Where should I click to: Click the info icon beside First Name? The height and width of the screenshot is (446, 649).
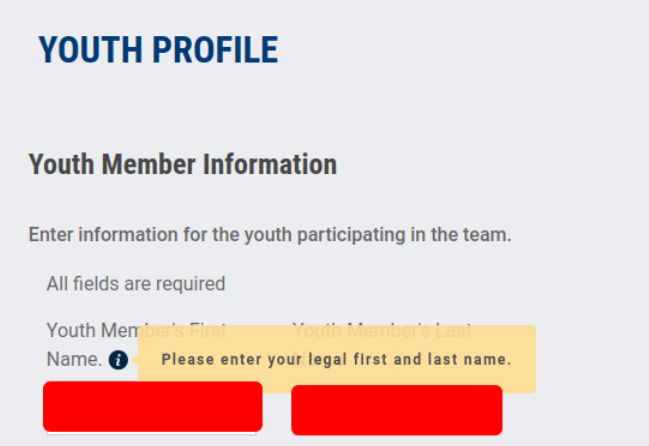118,360
